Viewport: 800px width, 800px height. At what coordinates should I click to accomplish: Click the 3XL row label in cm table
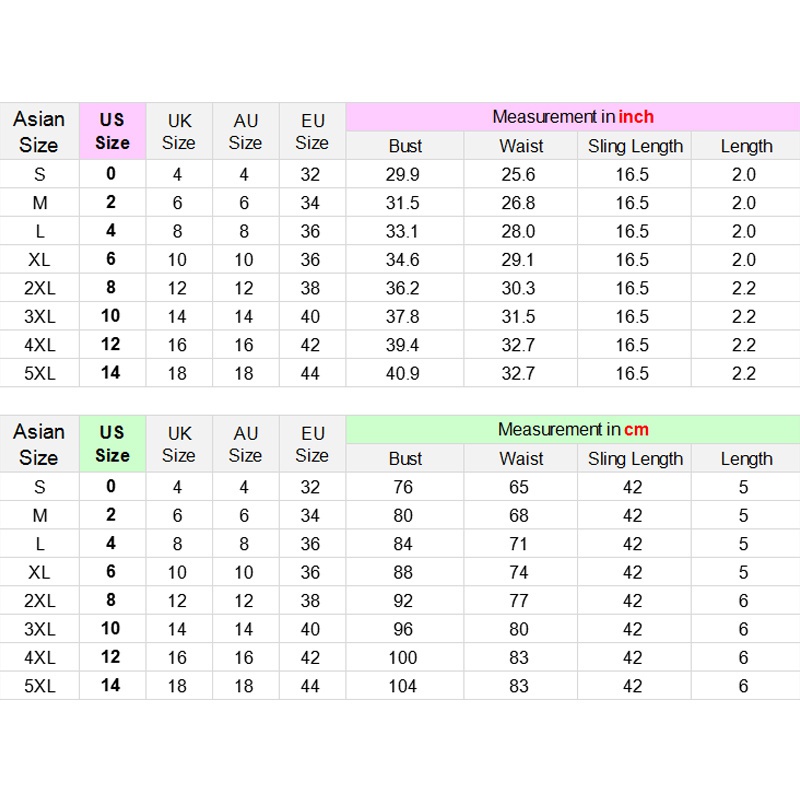pyautogui.click(x=39, y=629)
